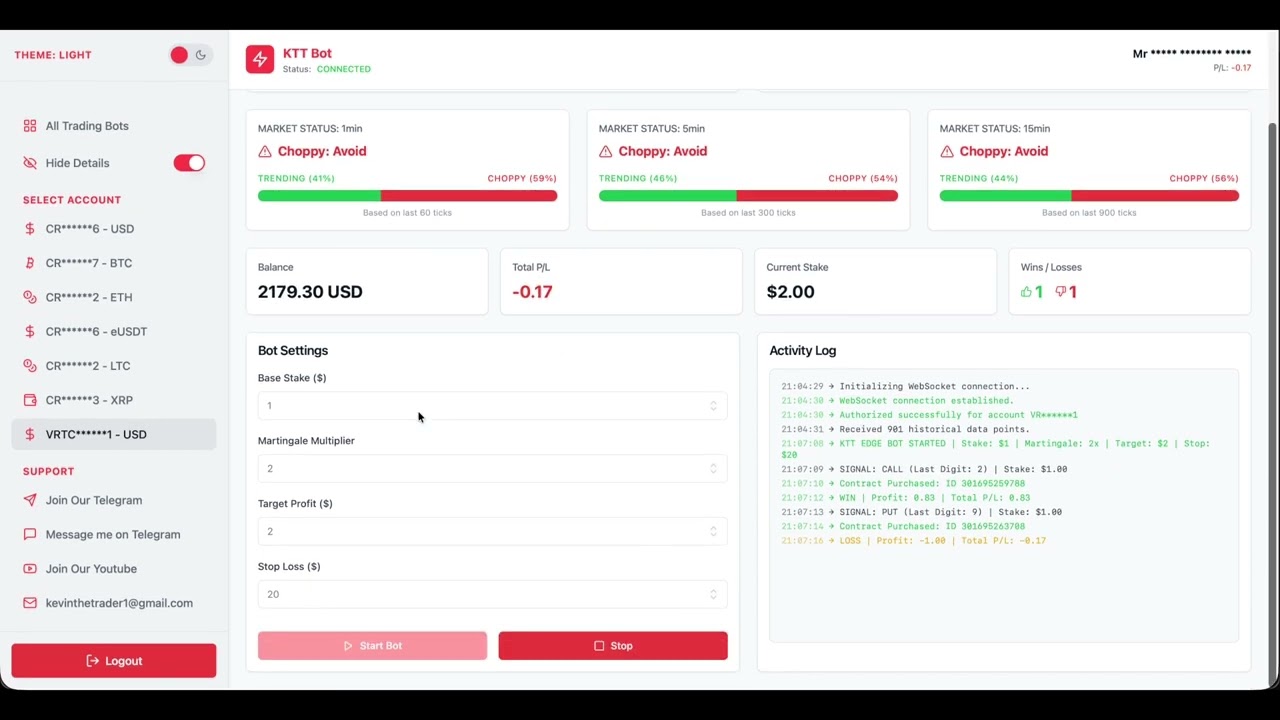Click the balance value 2179.30 USD

tap(310, 292)
